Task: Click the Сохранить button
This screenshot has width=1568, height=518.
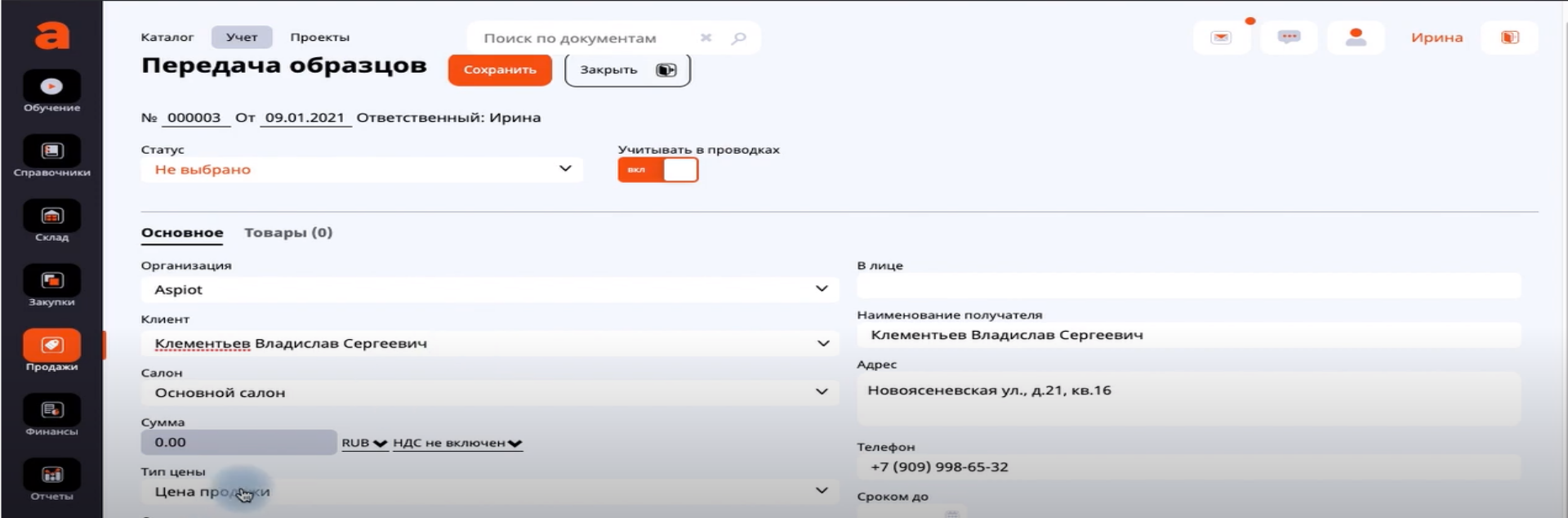Action: (500, 70)
